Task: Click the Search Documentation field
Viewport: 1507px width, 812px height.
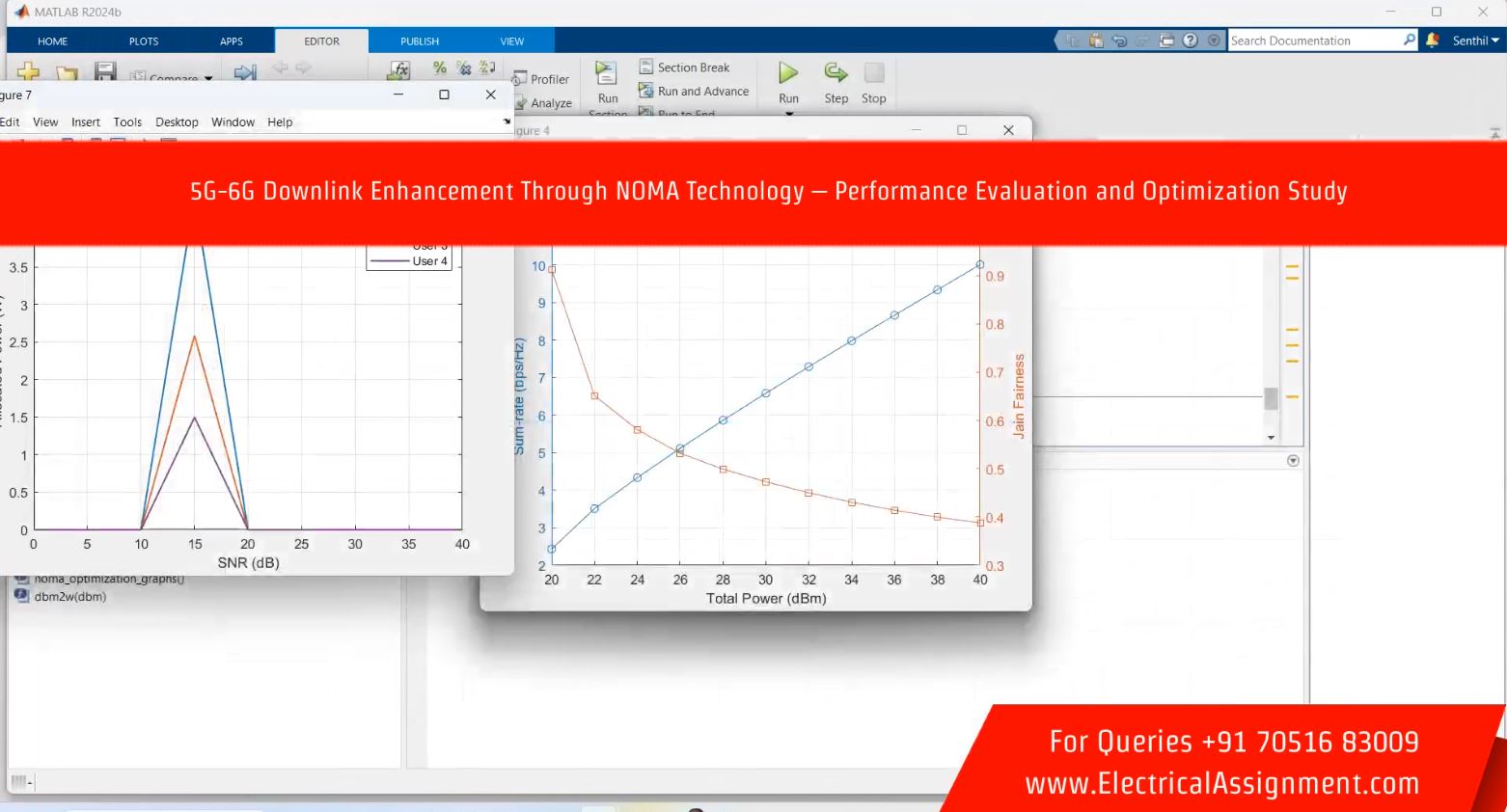Action: [x=1314, y=41]
